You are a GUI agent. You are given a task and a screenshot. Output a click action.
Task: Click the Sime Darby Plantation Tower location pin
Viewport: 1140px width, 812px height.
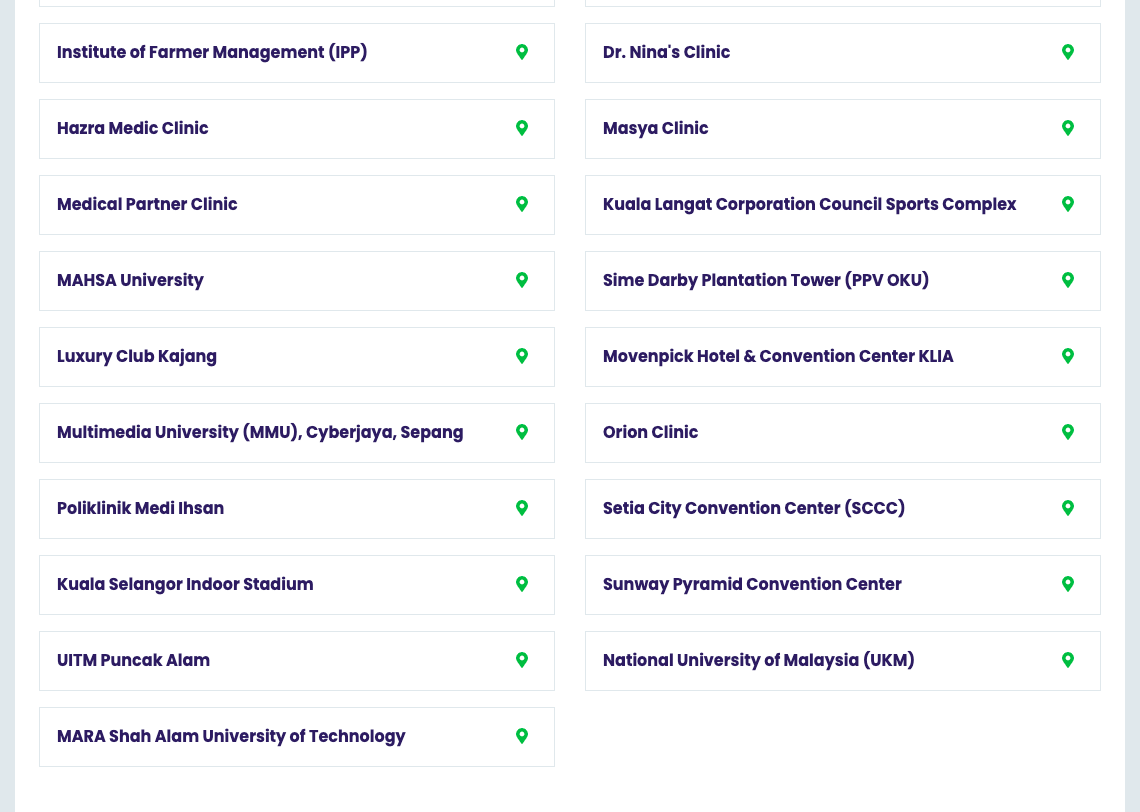point(1067,280)
